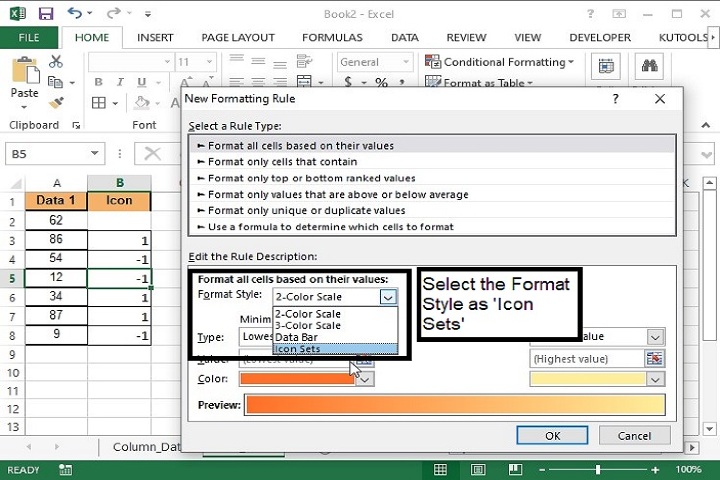
Task: Choose 2-Color Scale from dropdown list
Action: coord(335,314)
